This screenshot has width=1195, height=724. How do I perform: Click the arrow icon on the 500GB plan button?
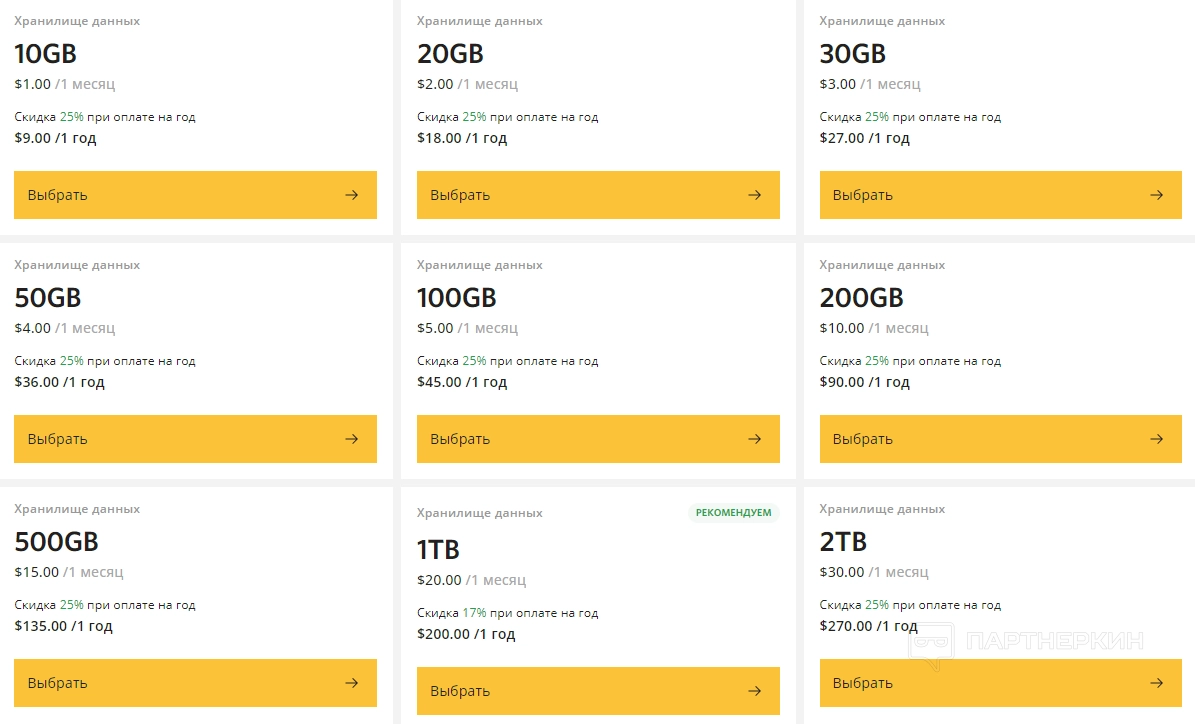pos(352,683)
